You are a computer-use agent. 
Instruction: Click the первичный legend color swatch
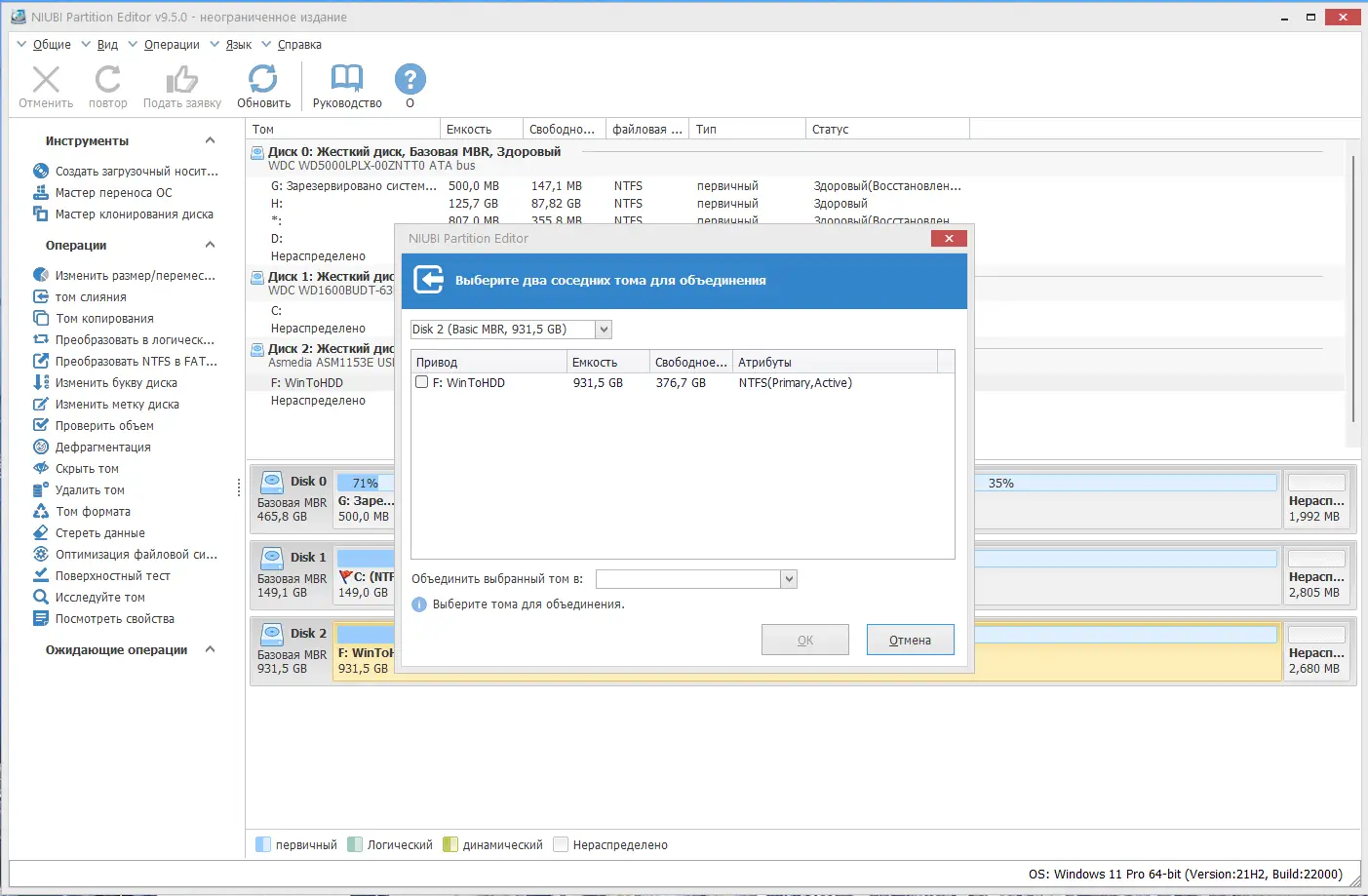point(262,844)
